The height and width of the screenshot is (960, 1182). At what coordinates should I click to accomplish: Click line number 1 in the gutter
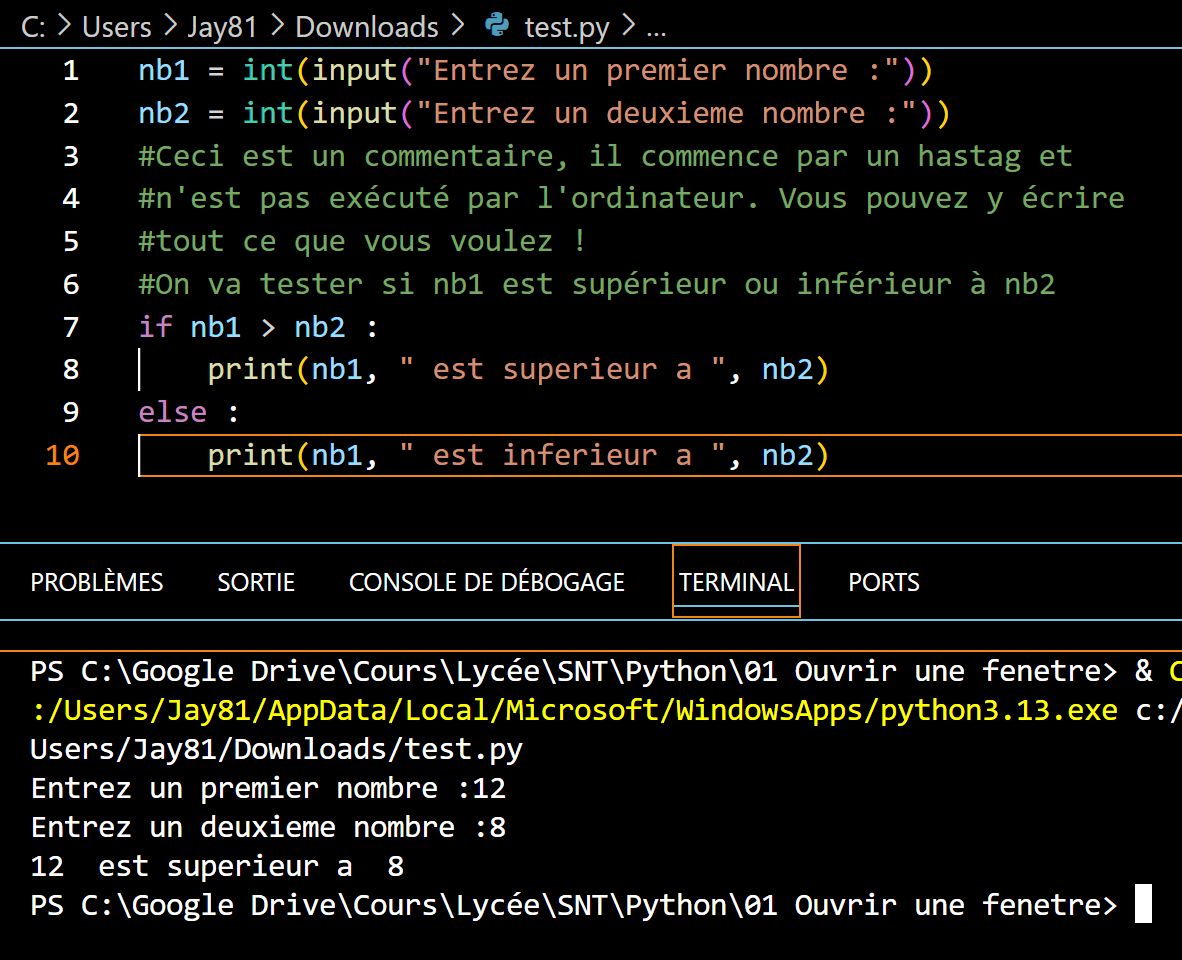[x=70, y=71]
